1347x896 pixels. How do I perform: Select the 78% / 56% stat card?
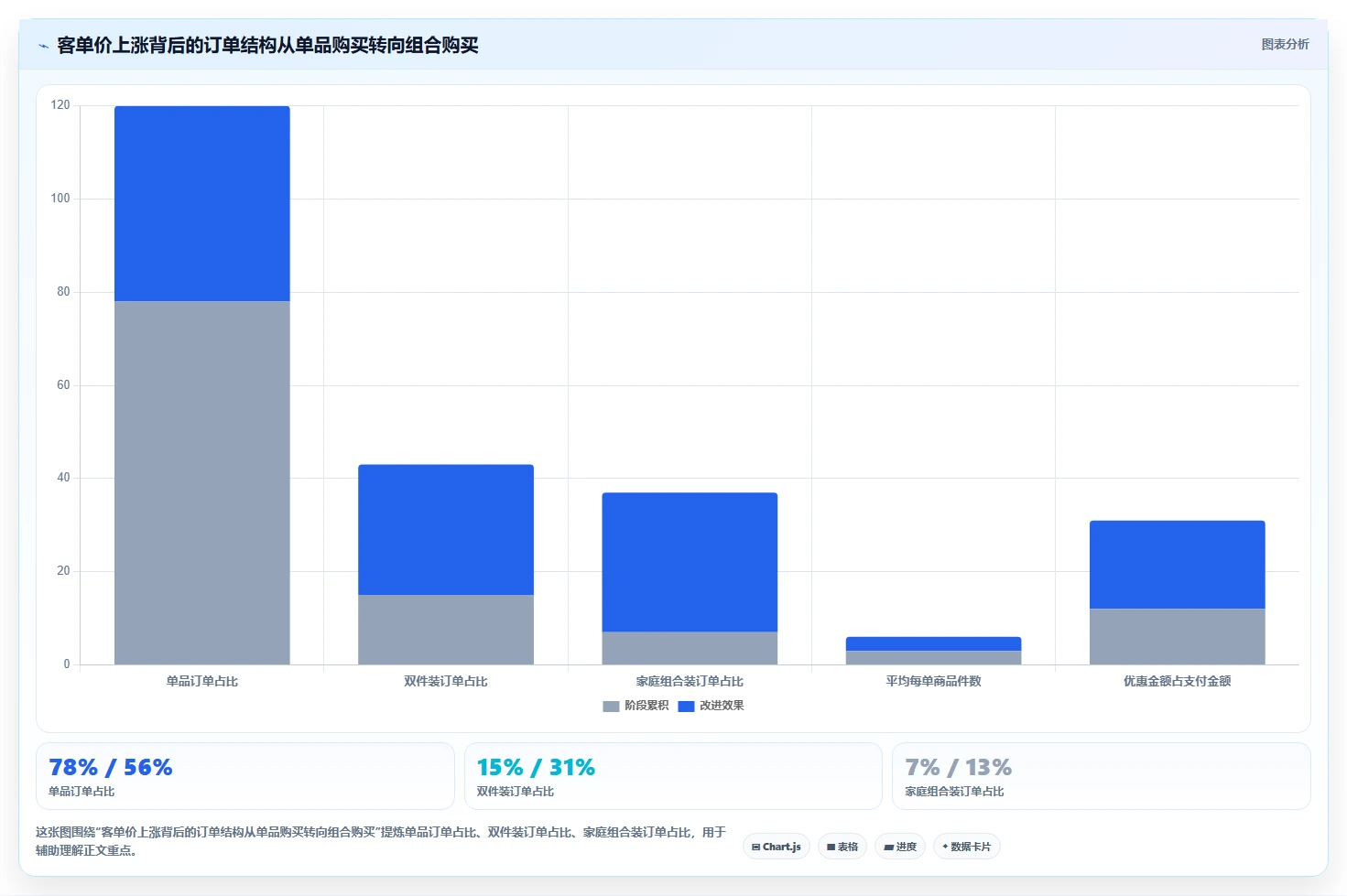pos(245,776)
